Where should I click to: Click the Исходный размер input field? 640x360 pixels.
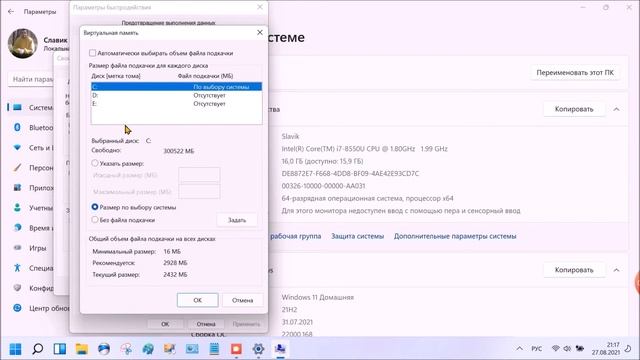(199, 175)
